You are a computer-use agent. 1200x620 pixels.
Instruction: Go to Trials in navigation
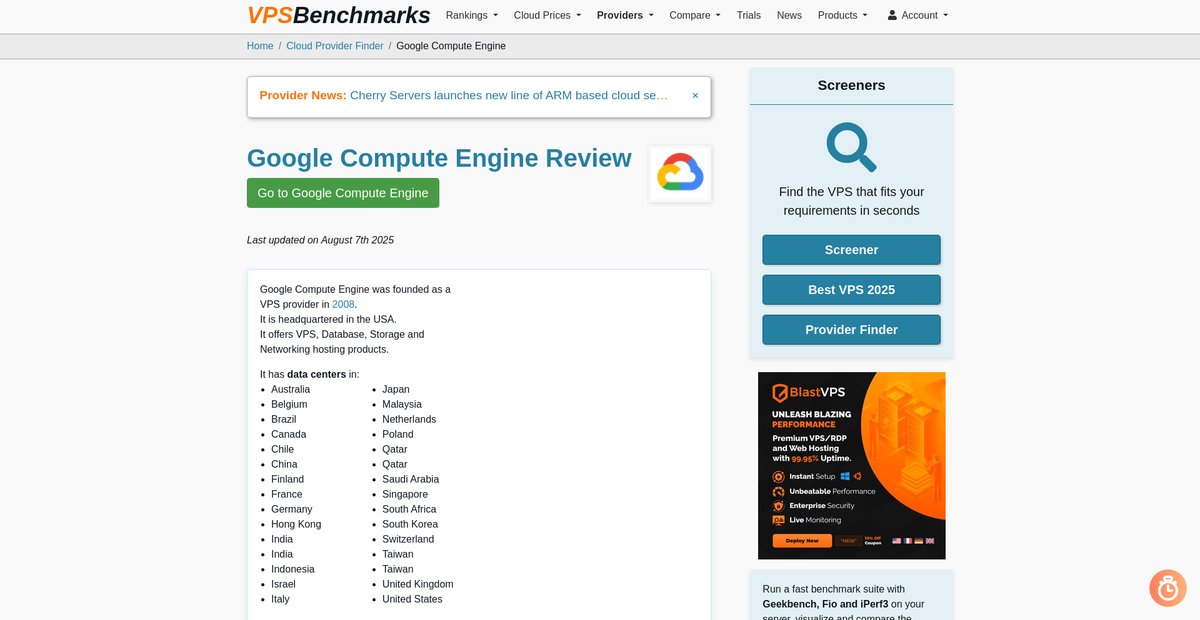pos(749,15)
